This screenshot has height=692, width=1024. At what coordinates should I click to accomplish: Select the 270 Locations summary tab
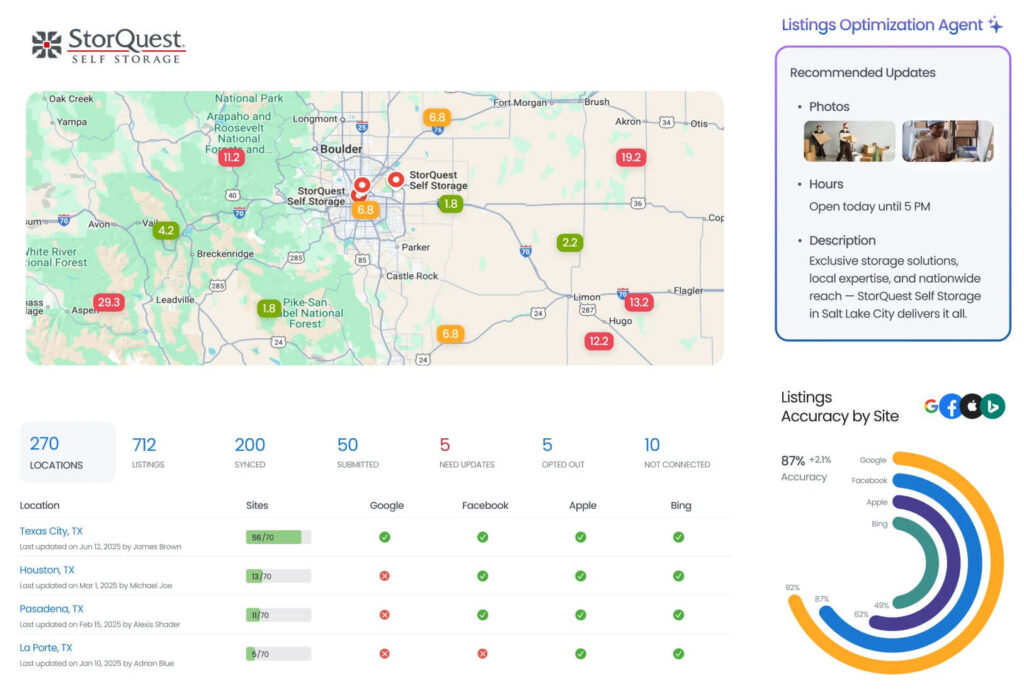[x=66, y=452]
